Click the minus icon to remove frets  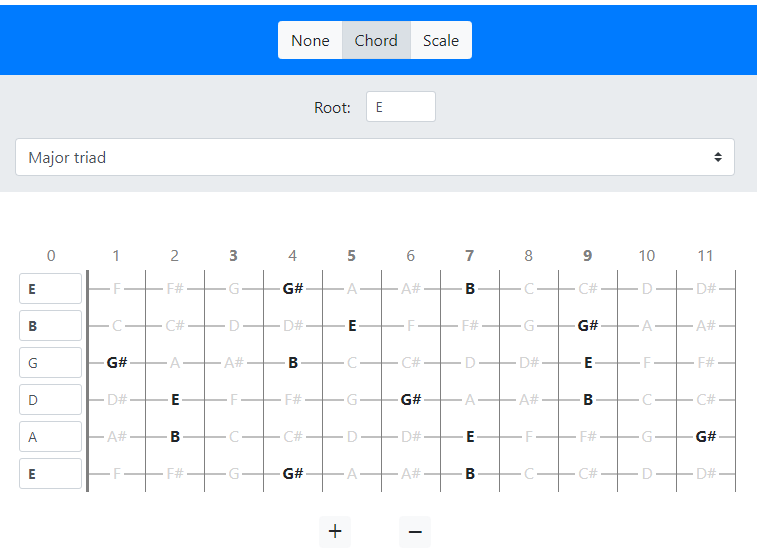point(415,532)
